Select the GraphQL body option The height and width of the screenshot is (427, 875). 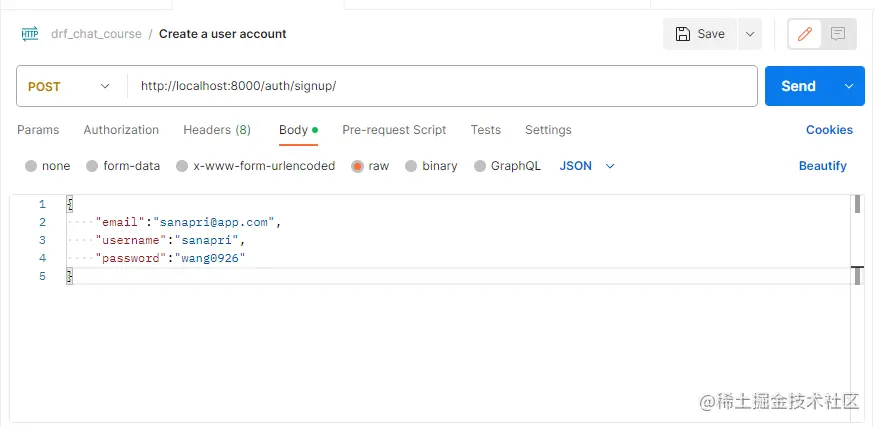tap(507, 166)
